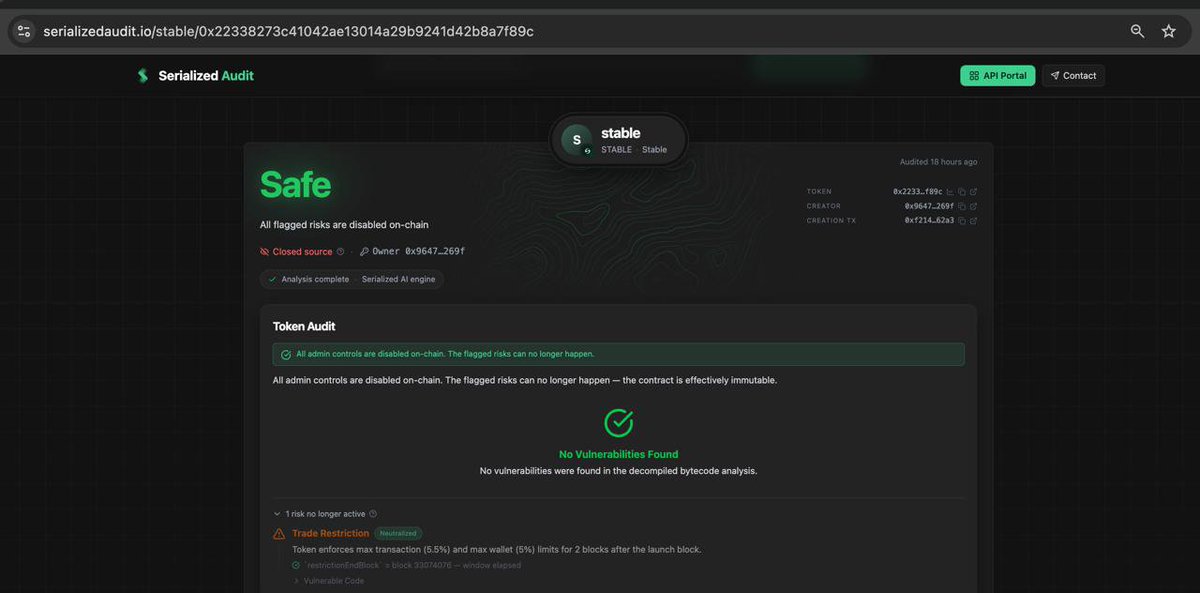The width and height of the screenshot is (1200, 593).
Task: Bookmark this page with the star icon
Action: coord(1168,31)
